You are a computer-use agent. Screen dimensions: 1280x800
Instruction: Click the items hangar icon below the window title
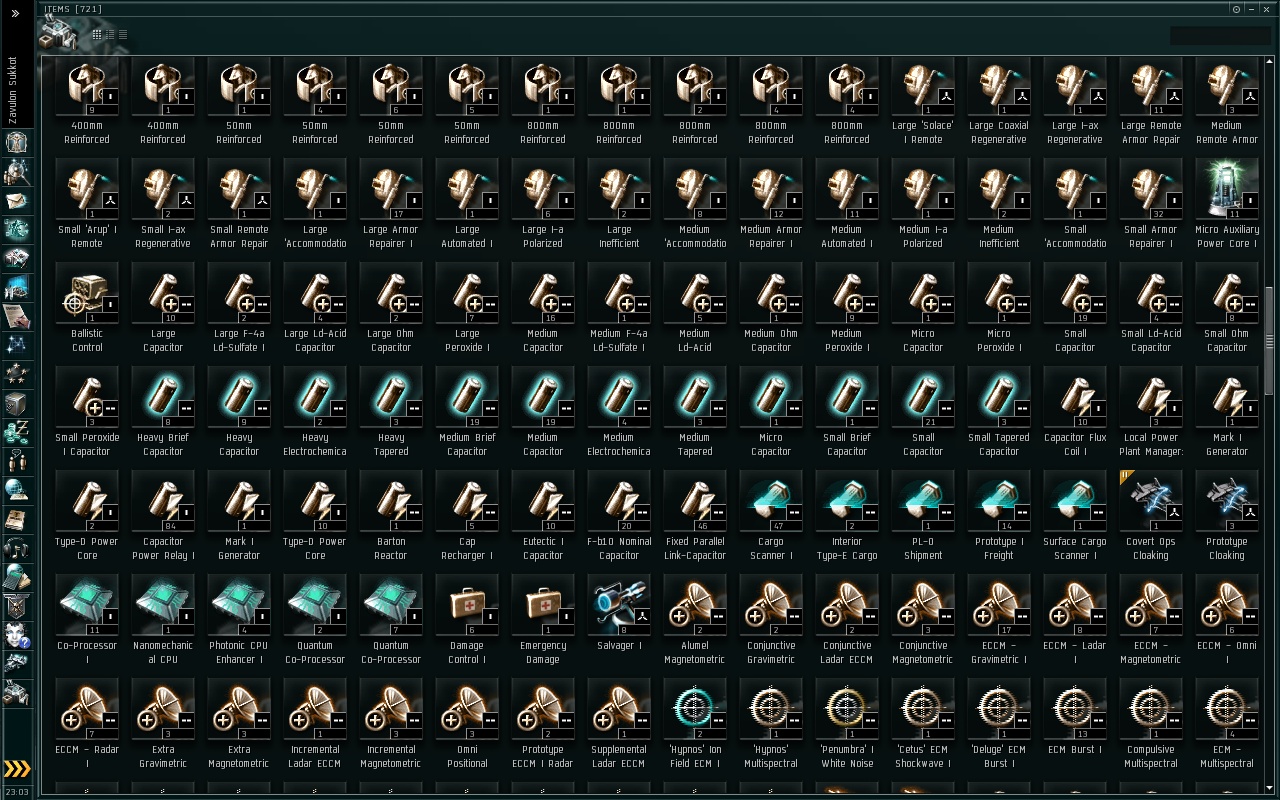pyautogui.click(x=58, y=32)
